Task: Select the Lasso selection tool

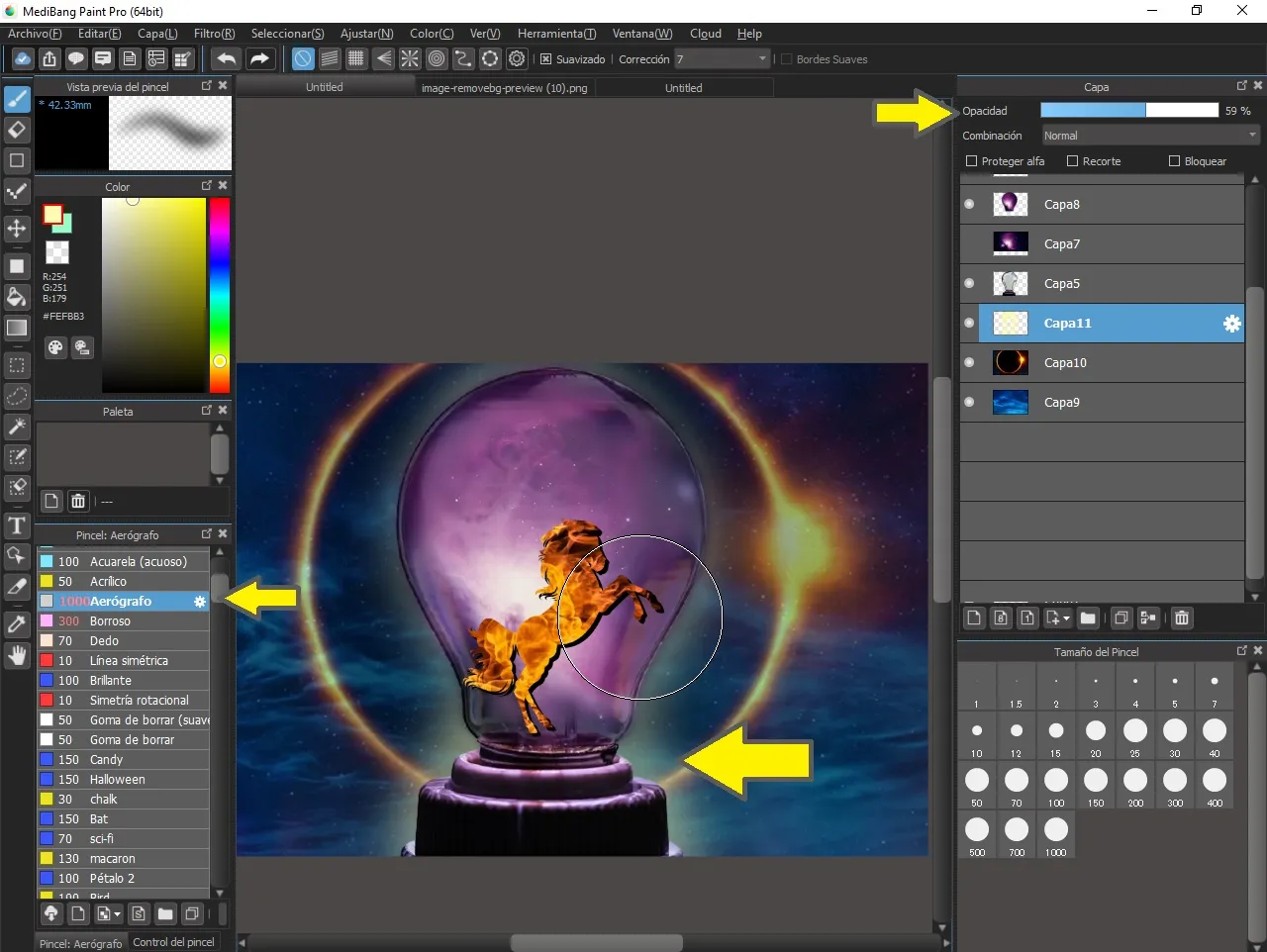Action: (x=17, y=396)
